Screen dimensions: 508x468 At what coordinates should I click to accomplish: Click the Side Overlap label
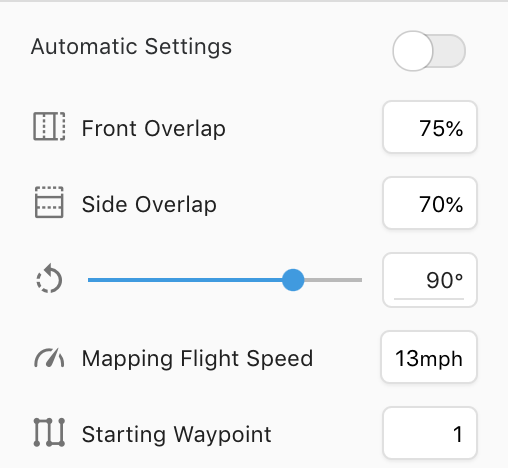pyautogui.click(x=149, y=204)
